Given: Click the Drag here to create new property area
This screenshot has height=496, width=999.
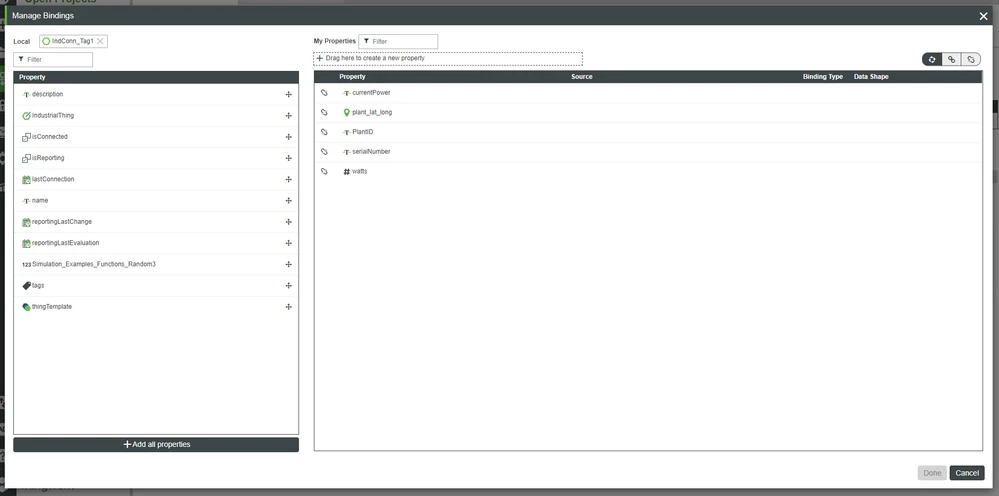Looking at the screenshot, I should click(x=448, y=59).
